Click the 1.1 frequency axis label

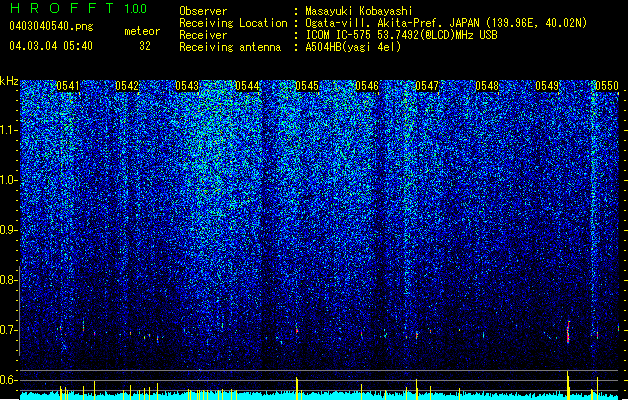(x=9, y=130)
